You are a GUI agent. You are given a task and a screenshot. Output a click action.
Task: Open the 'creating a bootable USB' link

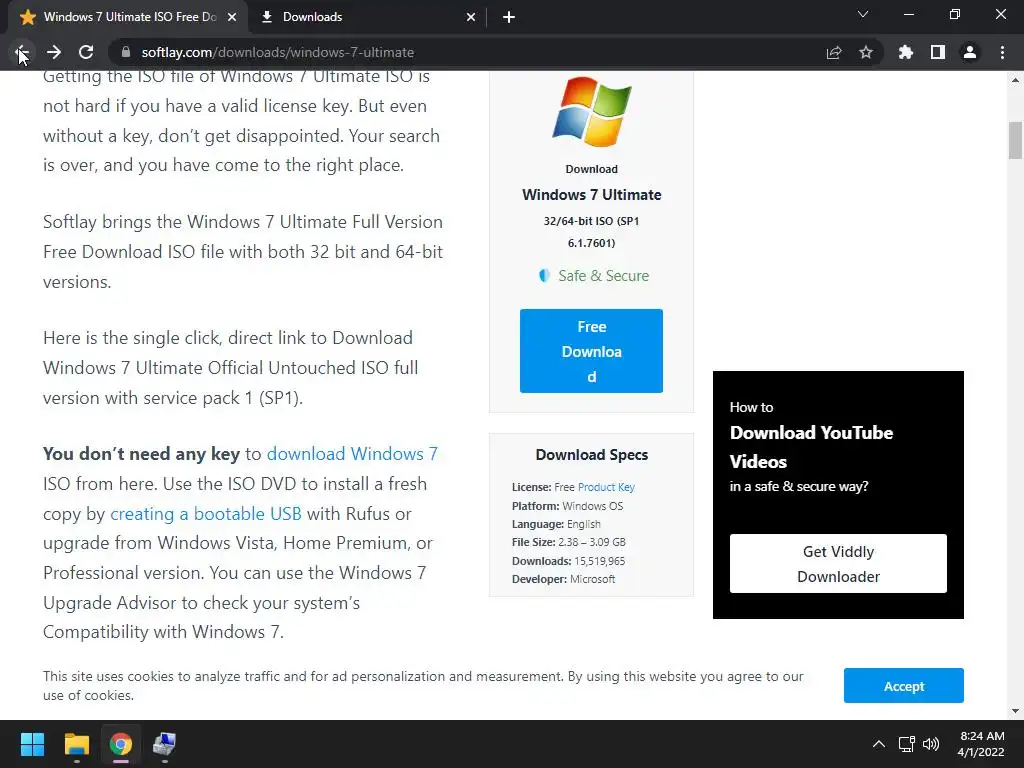pyautogui.click(x=206, y=514)
